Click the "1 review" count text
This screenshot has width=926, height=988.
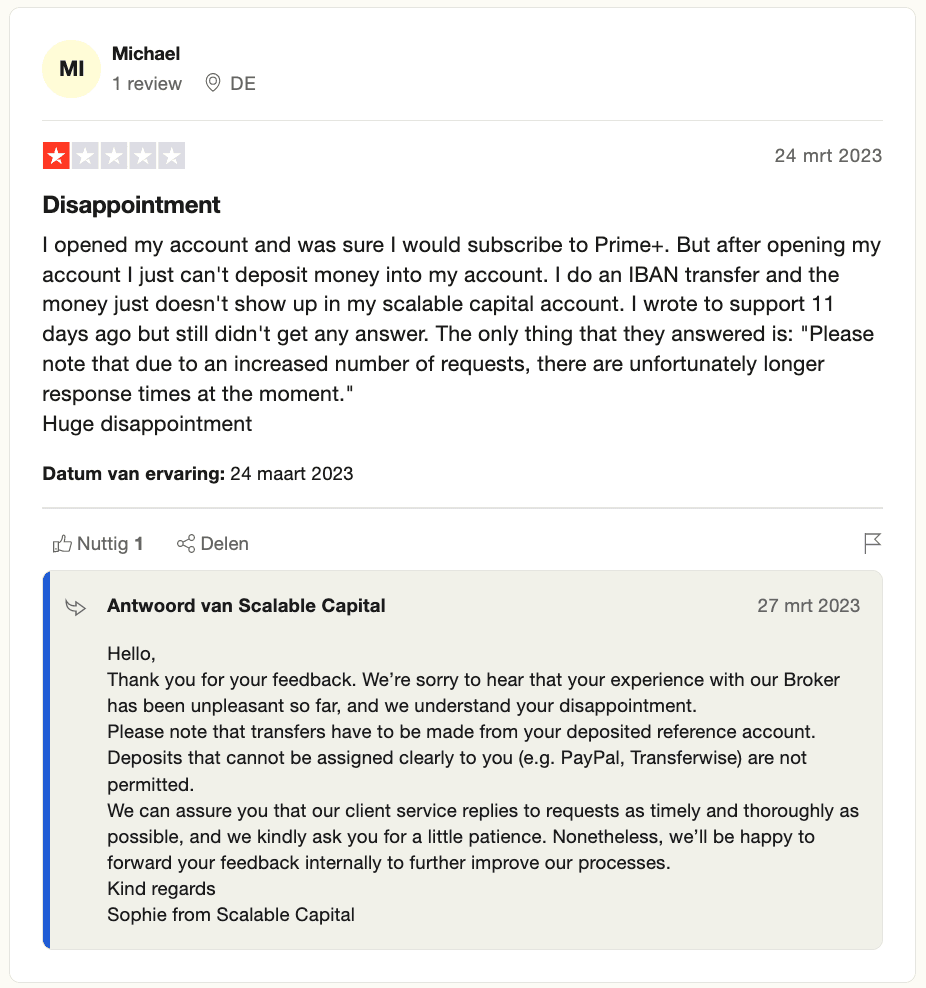(x=147, y=84)
